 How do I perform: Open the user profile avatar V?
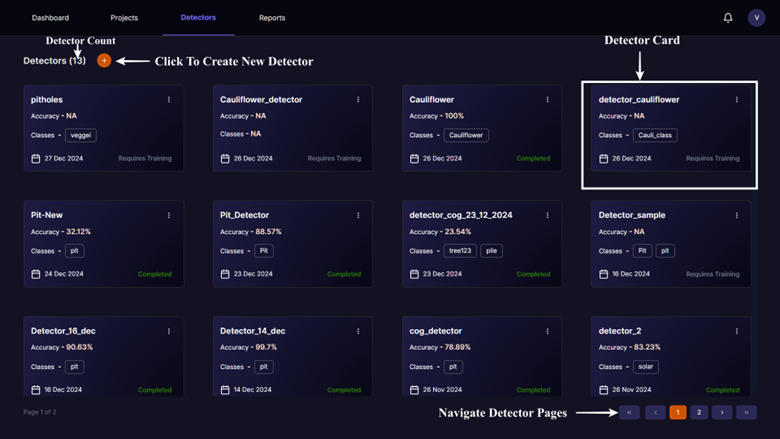coord(756,18)
